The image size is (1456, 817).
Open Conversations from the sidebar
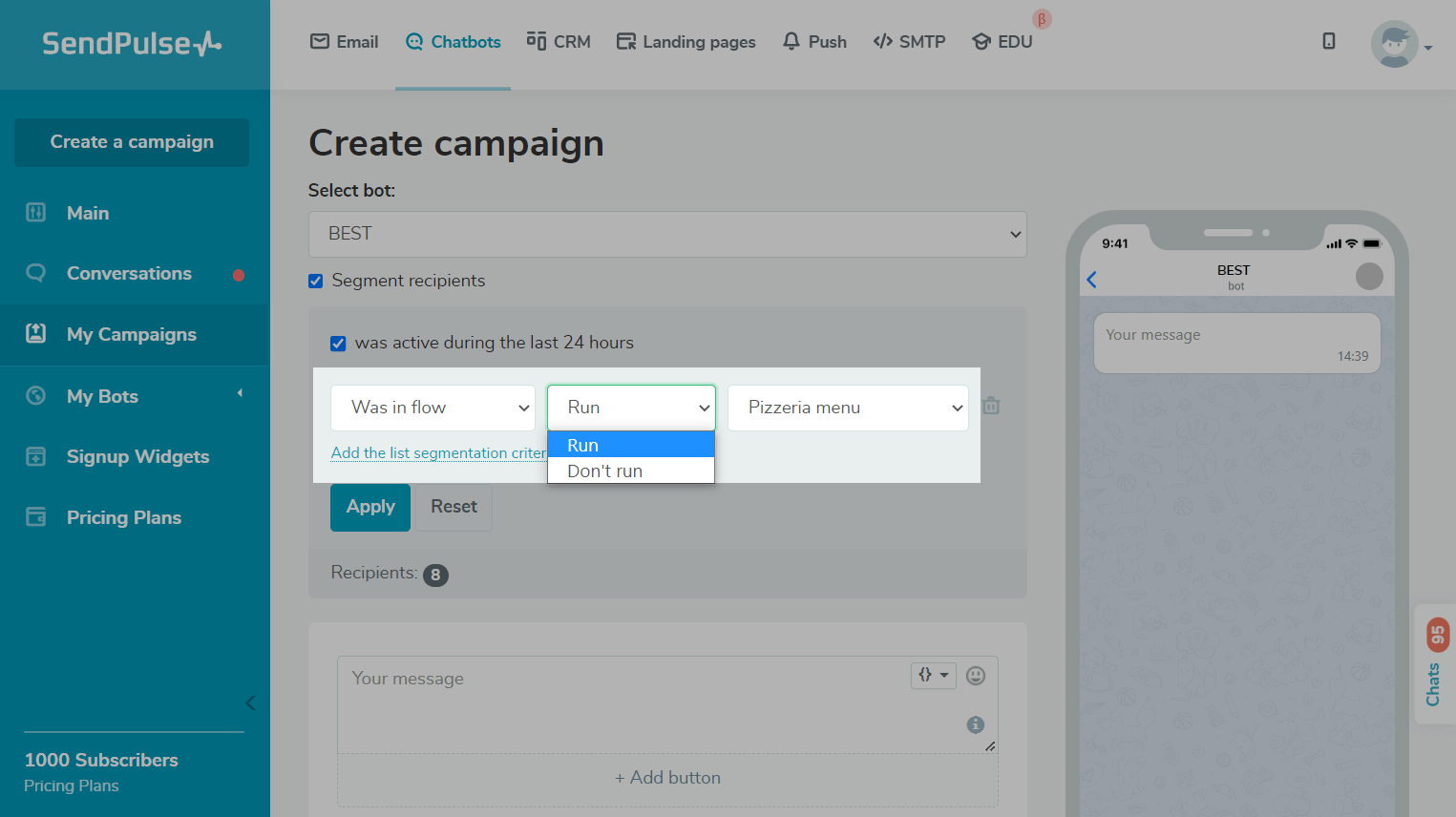click(129, 274)
